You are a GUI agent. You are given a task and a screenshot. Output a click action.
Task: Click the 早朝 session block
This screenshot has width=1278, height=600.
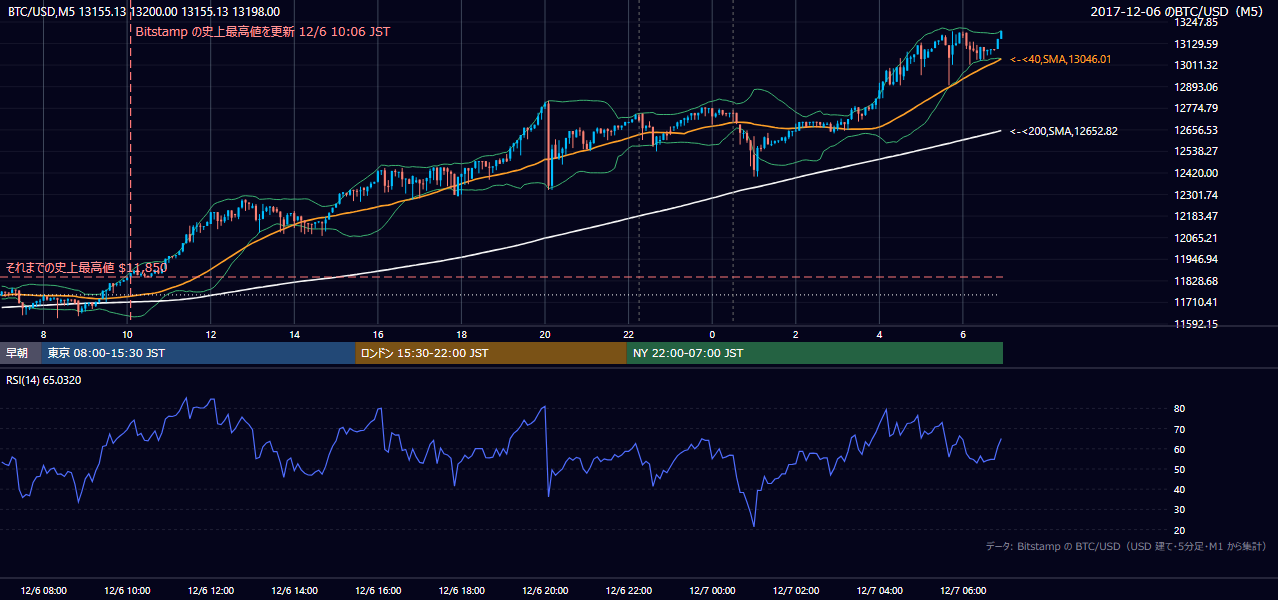click(20, 353)
